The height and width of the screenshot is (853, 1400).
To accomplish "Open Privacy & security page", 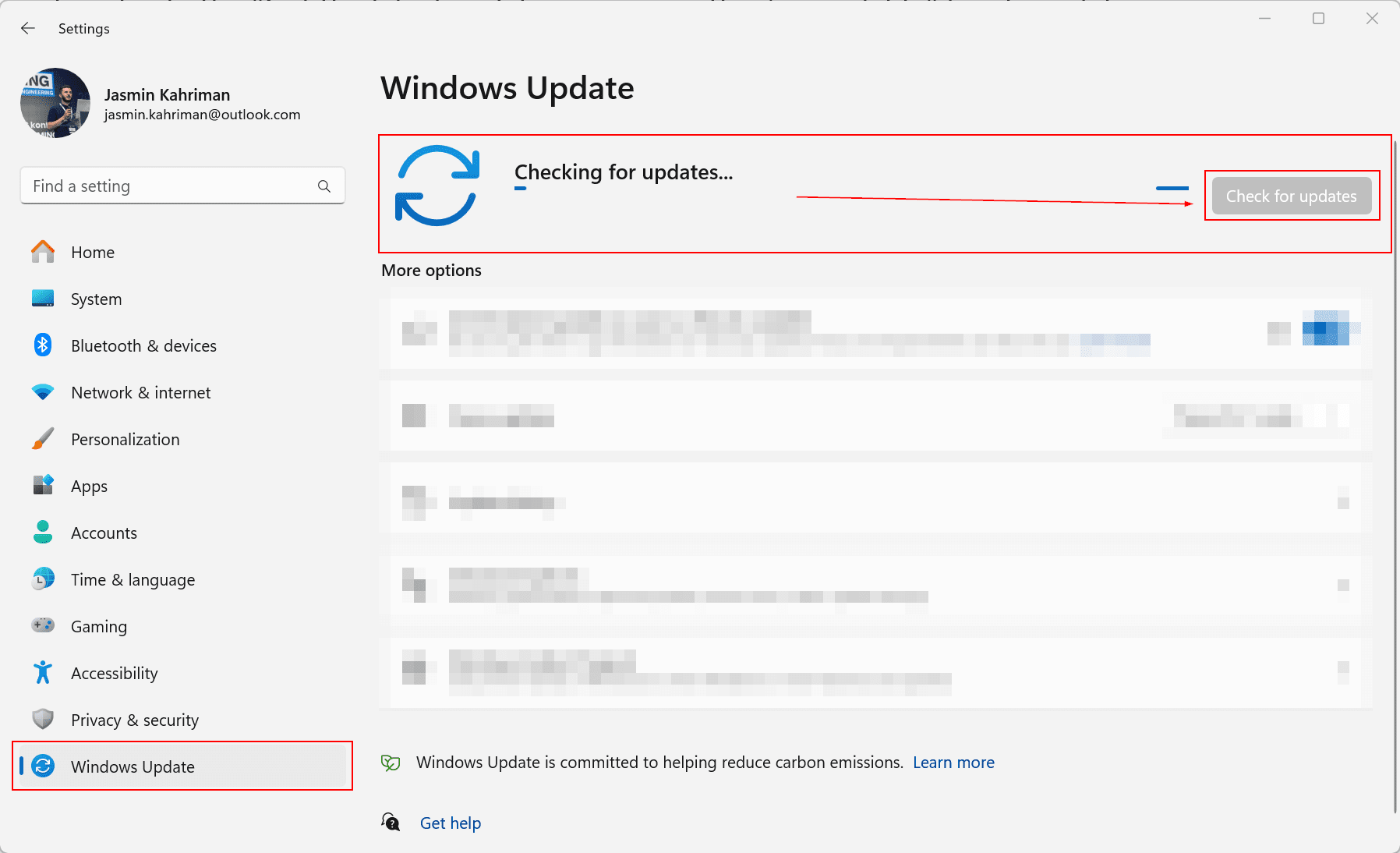I will tap(182, 720).
